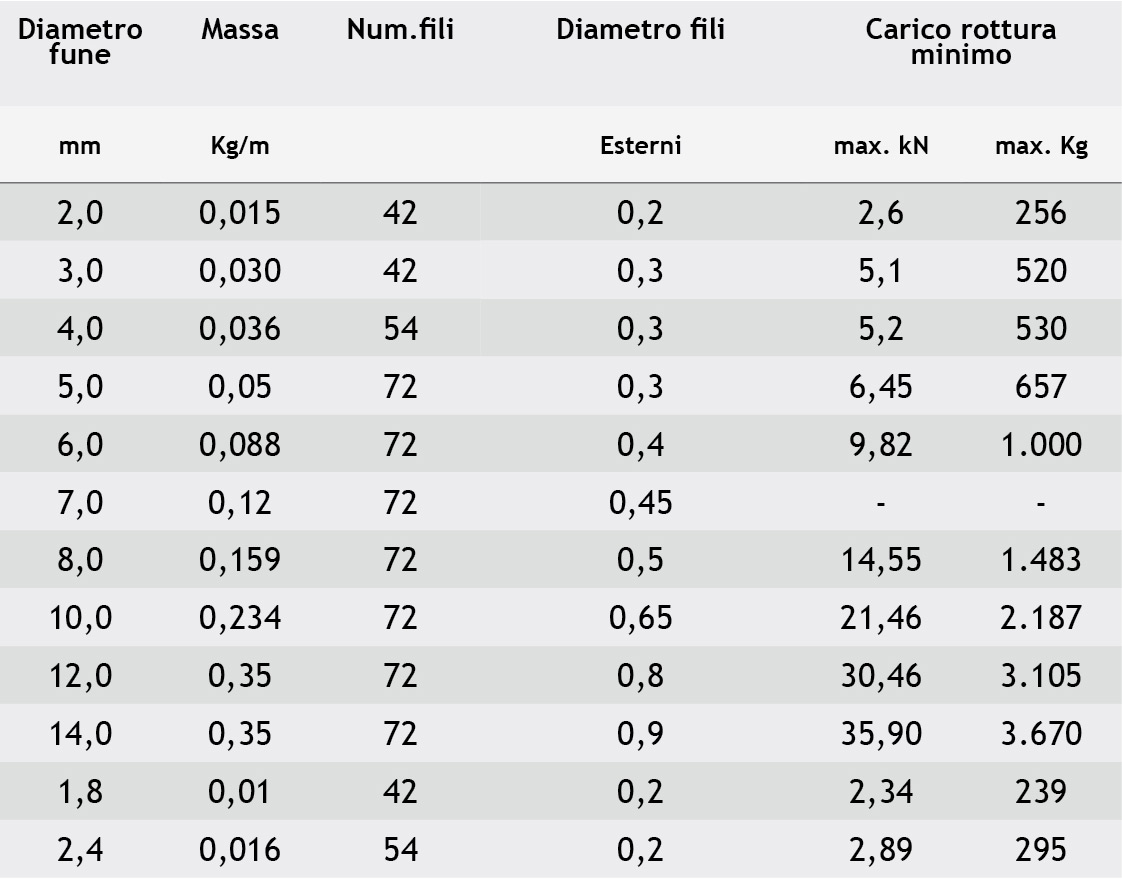The height and width of the screenshot is (885, 1122).
Task: Click the "Diametro fune" column header
Action: [x=81, y=42]
